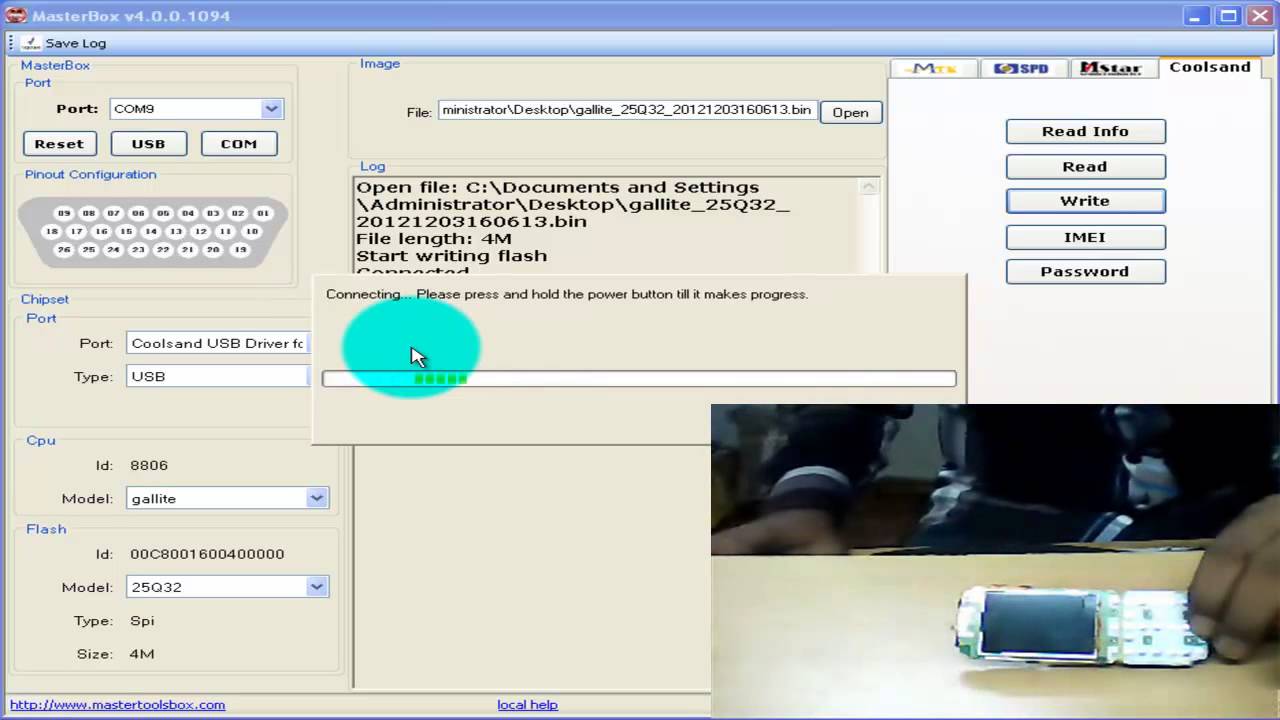Select pin 11 in Pinout Configuration
This screenshot has width=1280, height=720.
(x=226, y=232)
